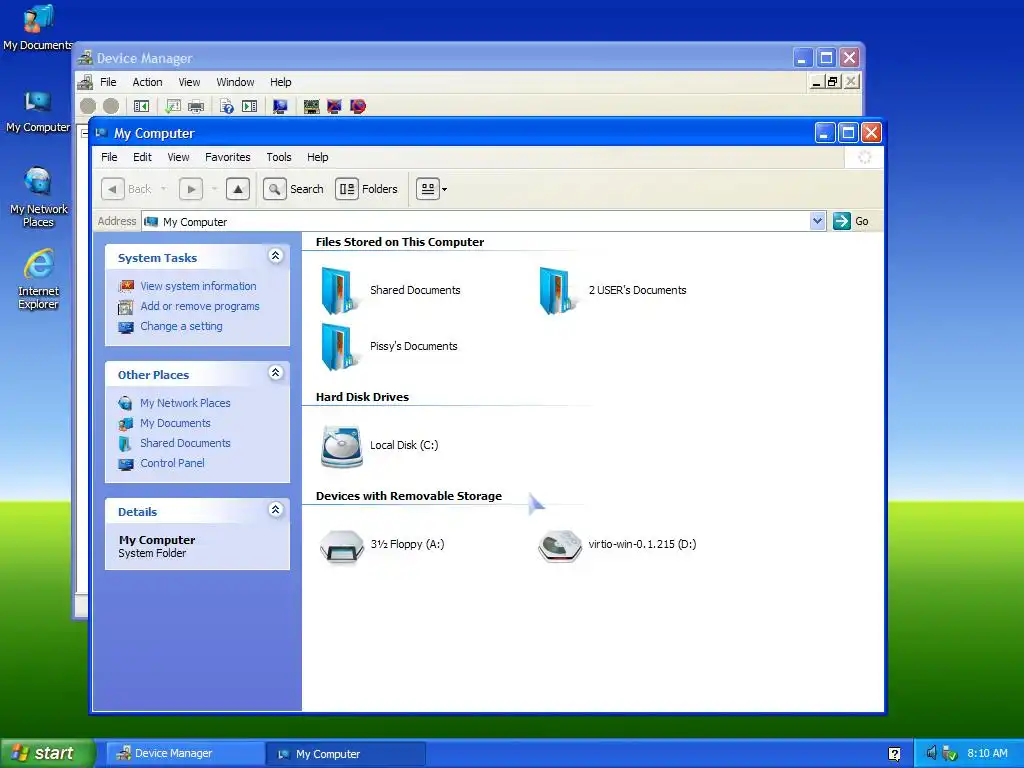Click the Forward arrow in My Computer toolbar

tap(191, 189)
